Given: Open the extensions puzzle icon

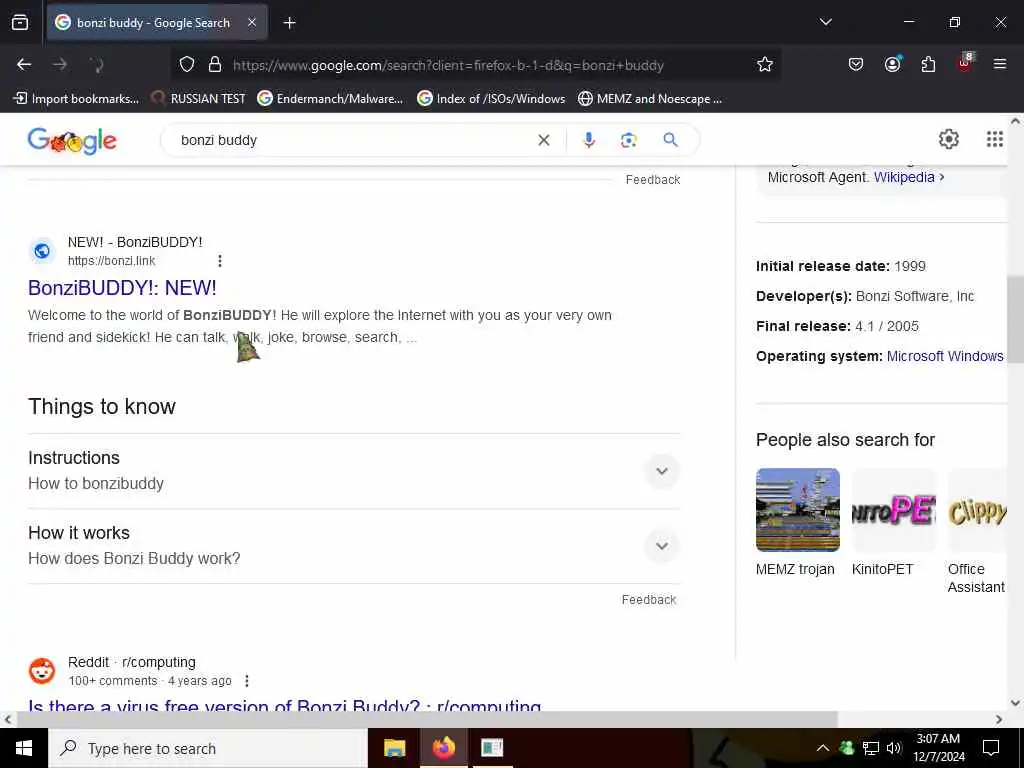Looking at the screenshot, I should click(x=928, y=64).
